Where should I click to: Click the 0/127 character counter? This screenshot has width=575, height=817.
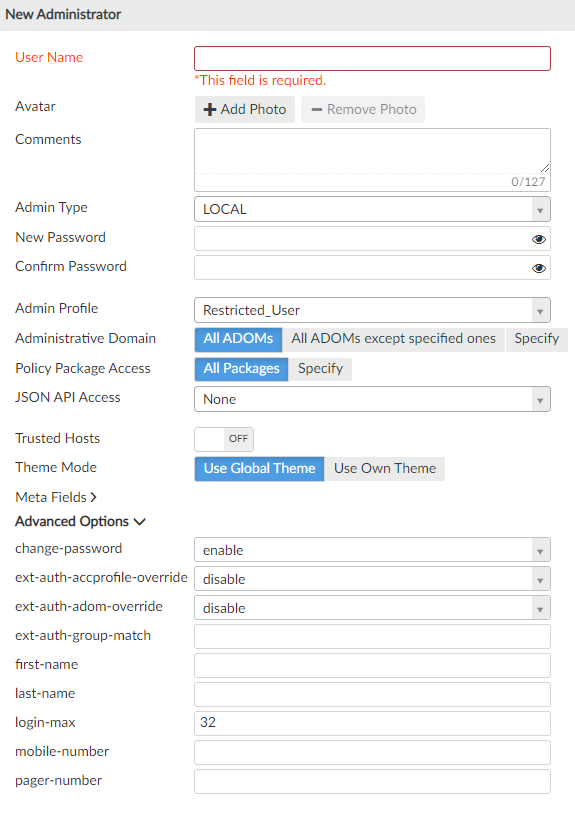[528, 182]
